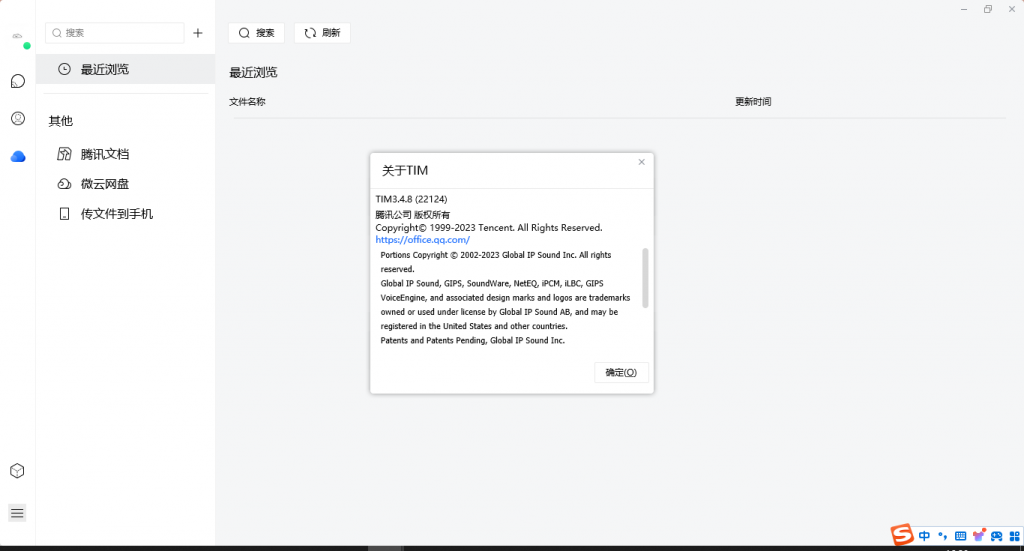Open the contacts person icon in sidebar
This screenshot has width=1024, height=551.
[18, 118]
